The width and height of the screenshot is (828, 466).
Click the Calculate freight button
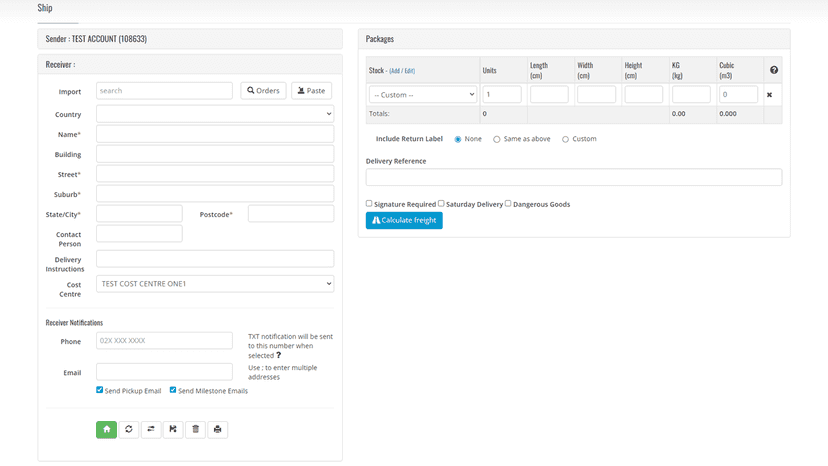(404, 220)
